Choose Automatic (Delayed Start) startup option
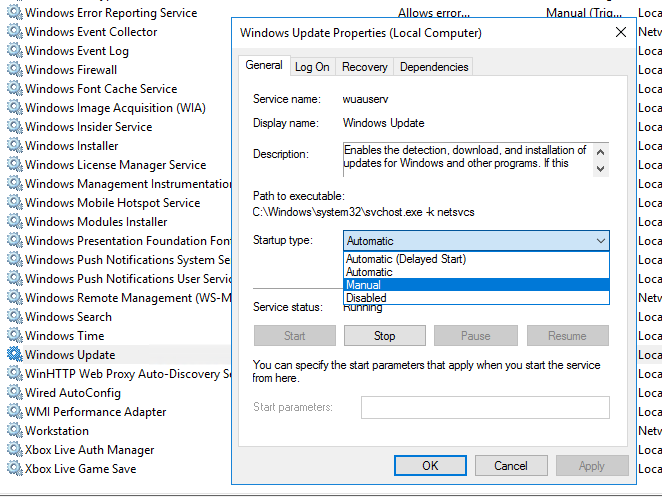 [476, 259]
